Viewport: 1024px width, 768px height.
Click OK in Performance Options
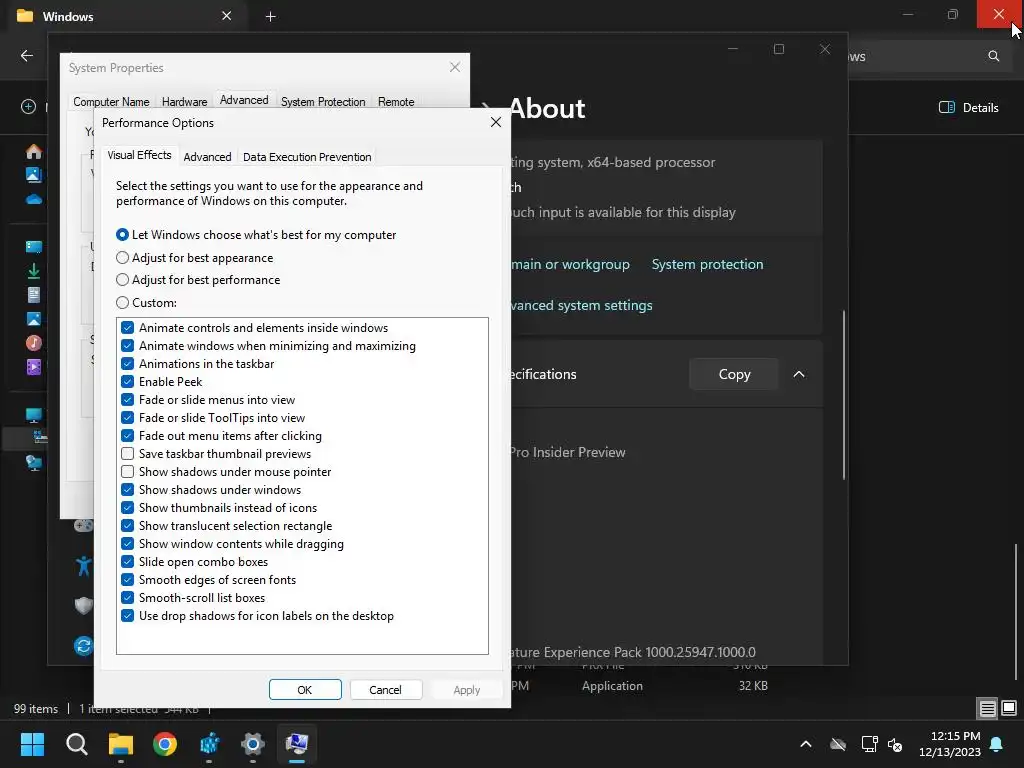[x=305, y=690]
